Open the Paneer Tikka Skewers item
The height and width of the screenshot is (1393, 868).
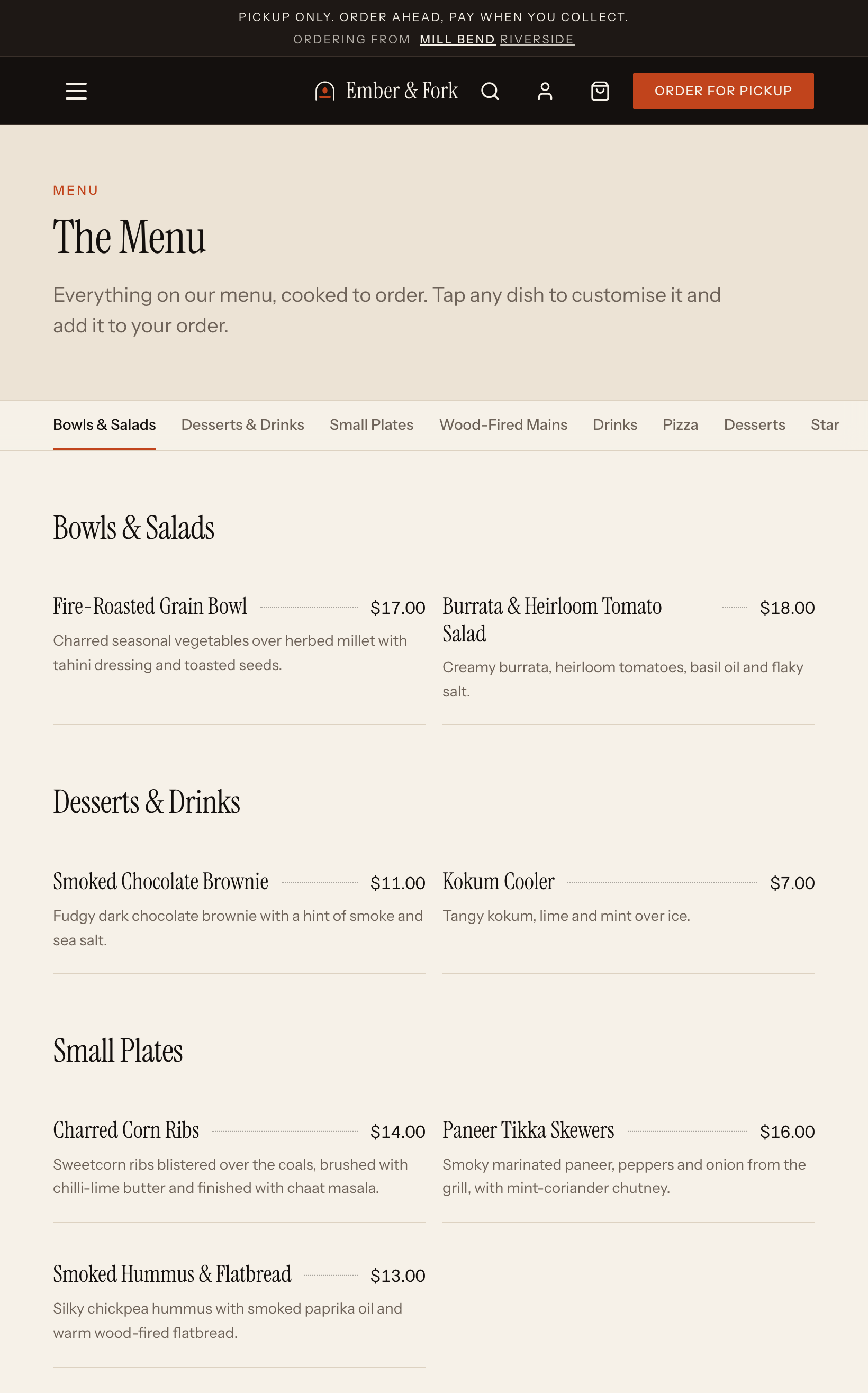629,1162
